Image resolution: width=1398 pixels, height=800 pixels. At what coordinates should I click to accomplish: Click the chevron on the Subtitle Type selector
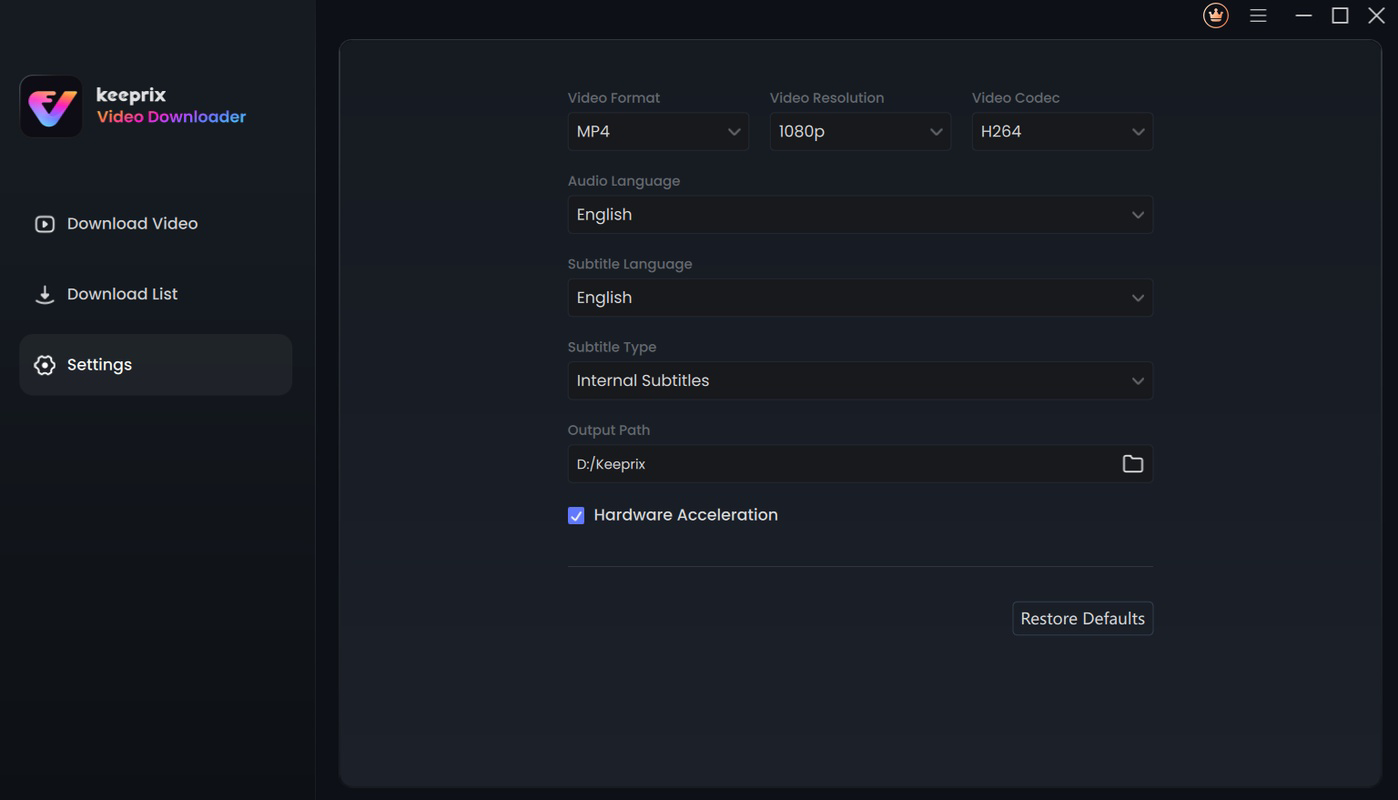tap(1137, 380)
